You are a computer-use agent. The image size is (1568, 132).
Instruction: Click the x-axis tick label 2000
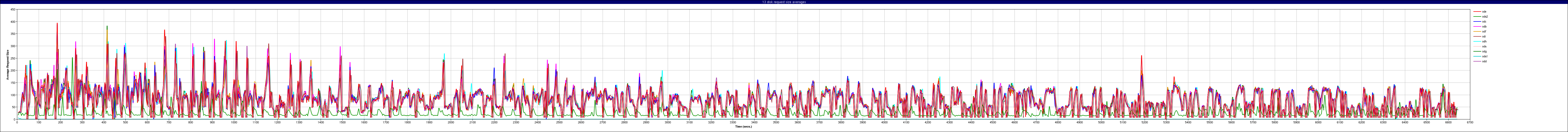[451, 122]
